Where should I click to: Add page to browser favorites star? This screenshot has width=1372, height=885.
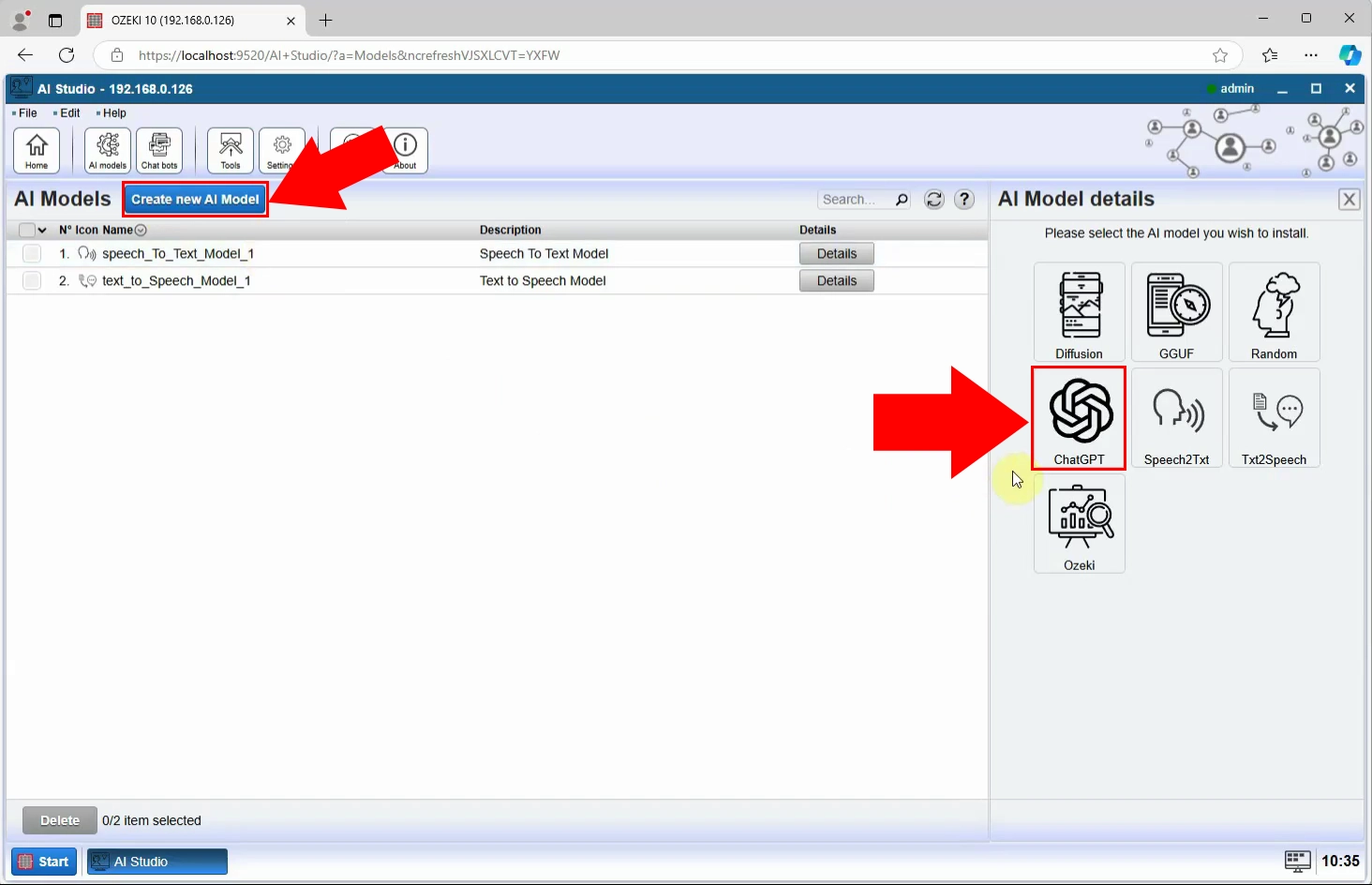pyautogui.click(x=1220, y=55)
